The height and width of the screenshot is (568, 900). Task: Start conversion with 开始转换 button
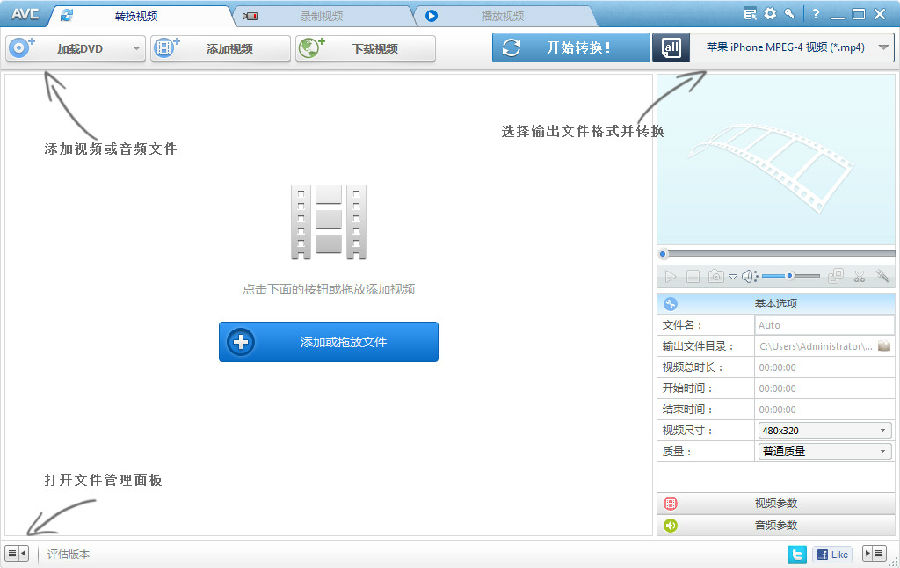571,48
